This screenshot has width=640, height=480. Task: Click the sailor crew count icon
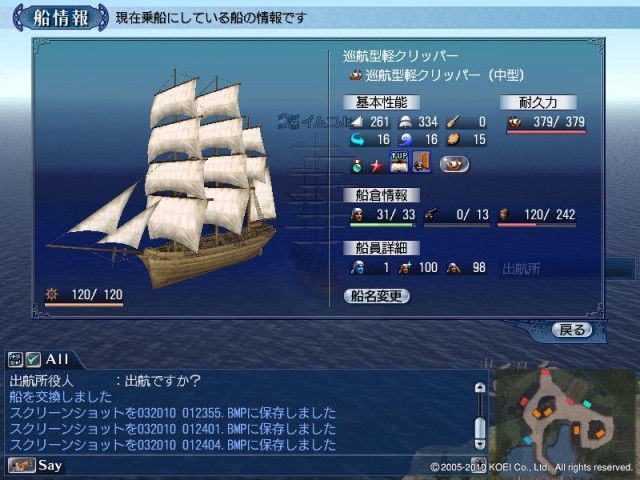[x=357, y=215]
